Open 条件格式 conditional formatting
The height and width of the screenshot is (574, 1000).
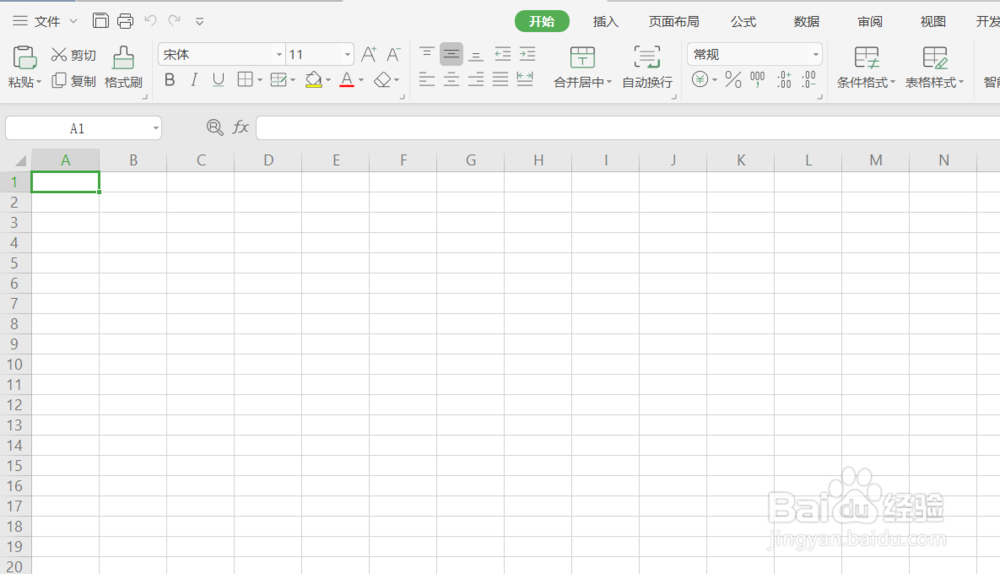865,67
